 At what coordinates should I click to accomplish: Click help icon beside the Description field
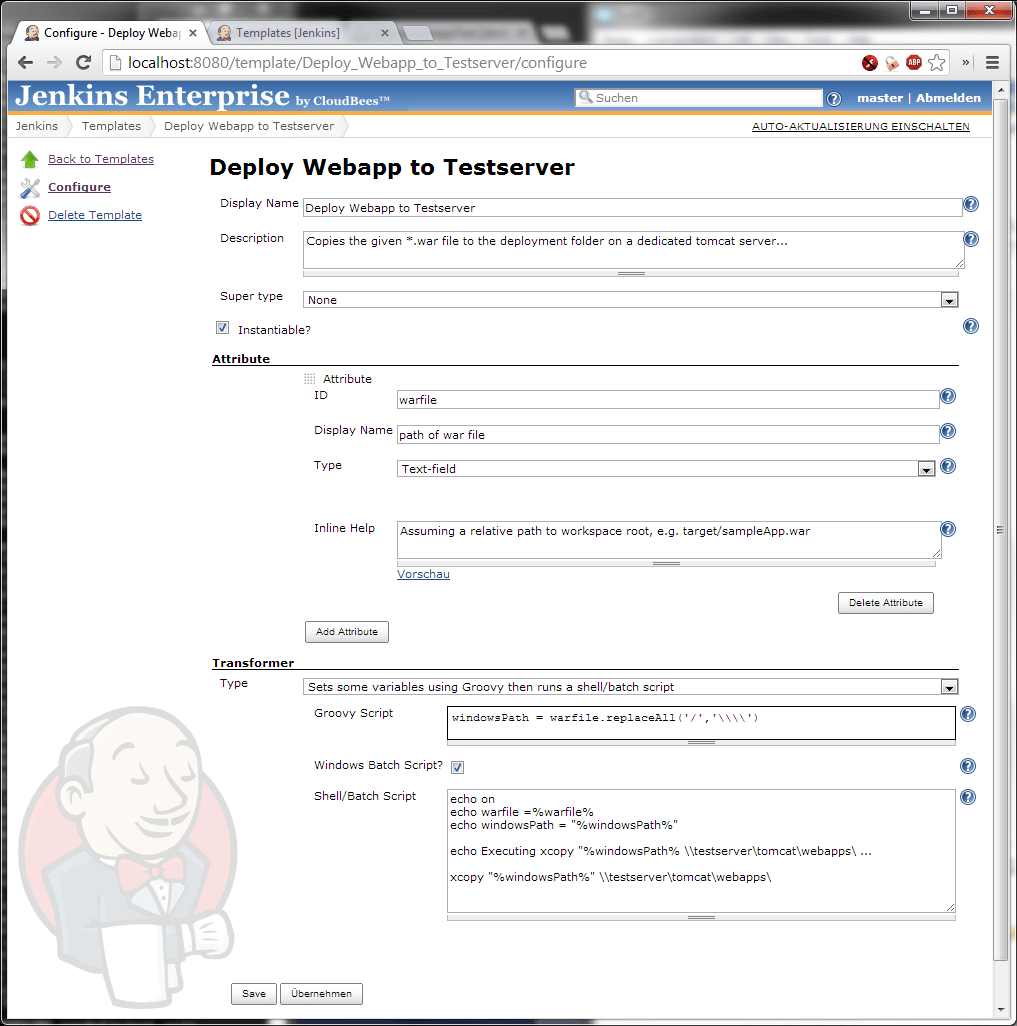[970, 239]
